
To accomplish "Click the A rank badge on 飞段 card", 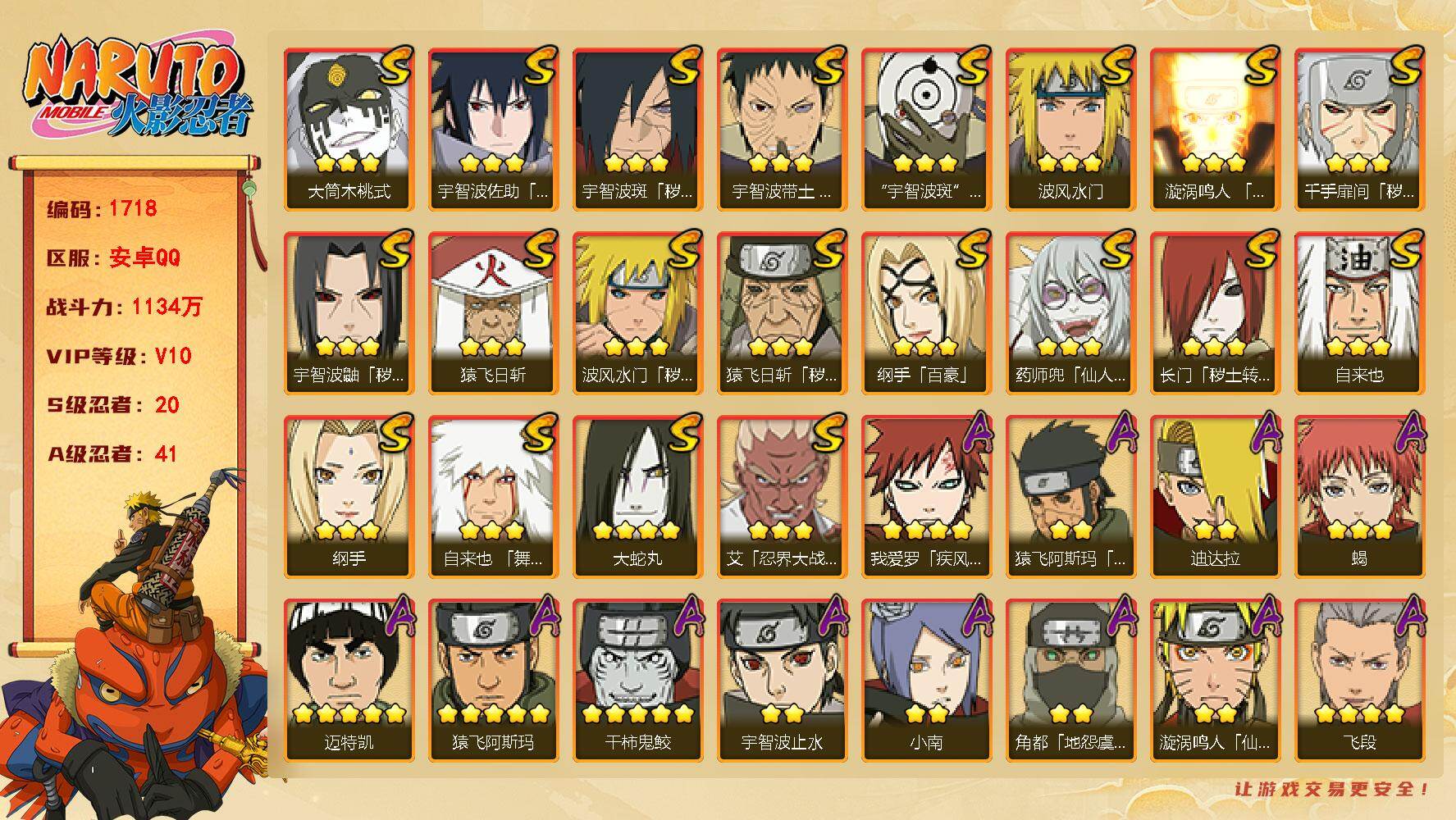I will (1408, 617).
